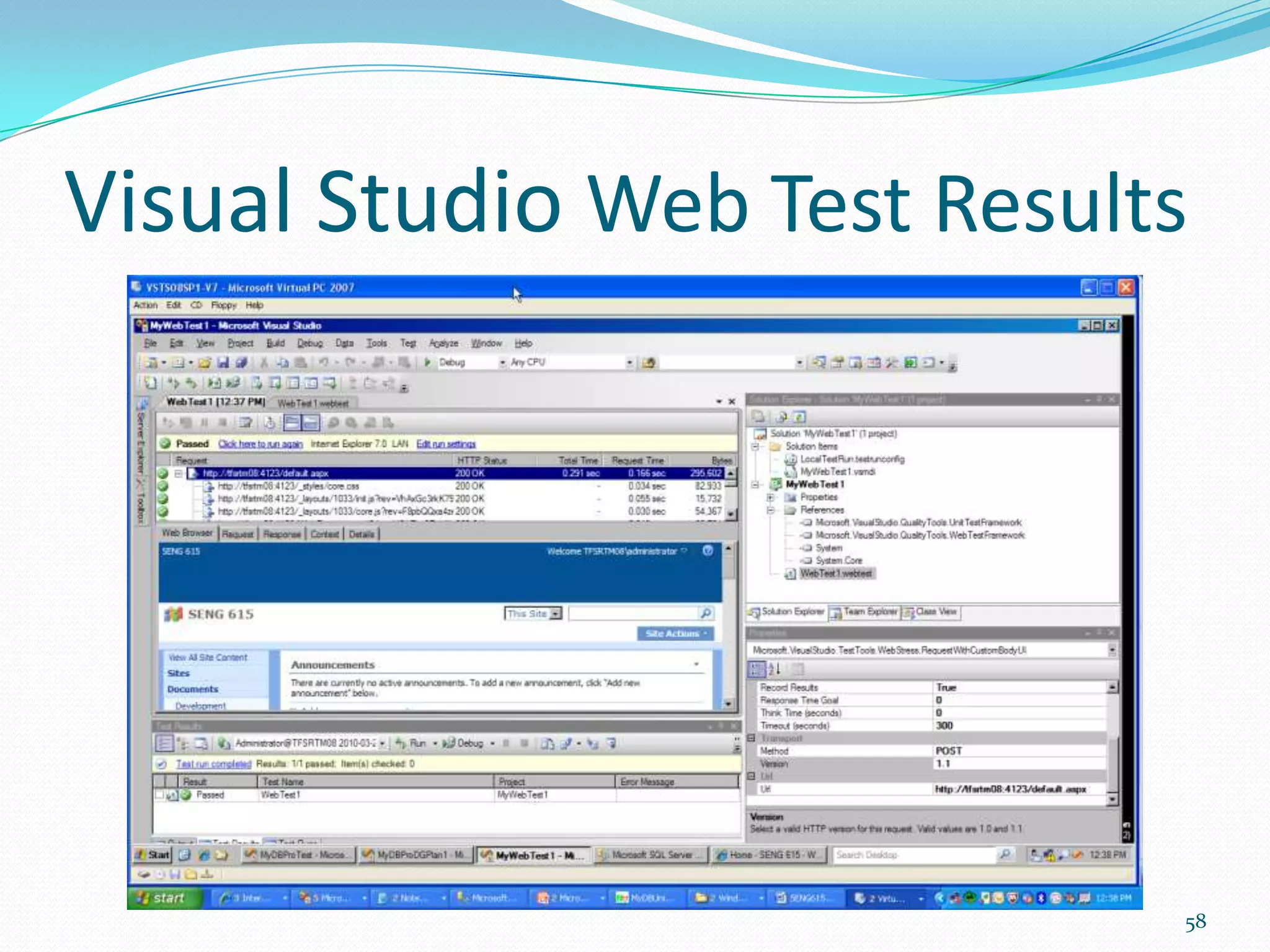Open the Build menu
Screen dimensions: 1270x952
point(275,343)
